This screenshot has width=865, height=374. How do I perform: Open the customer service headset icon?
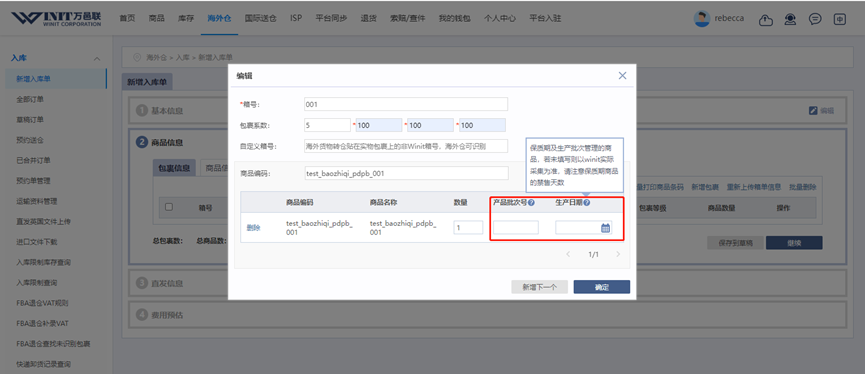pos(791,19)
